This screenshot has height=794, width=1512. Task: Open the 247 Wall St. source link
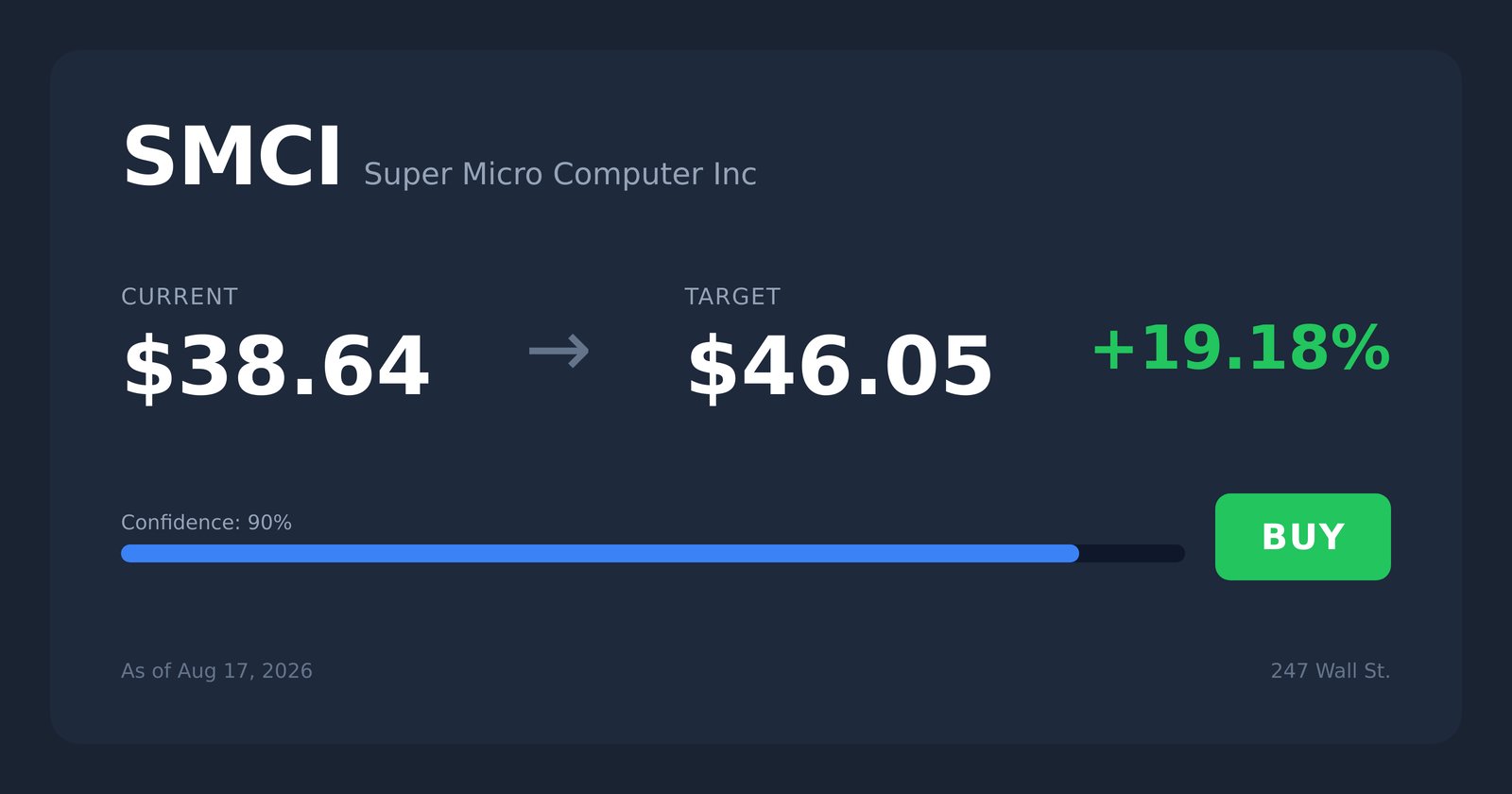coord(1331,671)
